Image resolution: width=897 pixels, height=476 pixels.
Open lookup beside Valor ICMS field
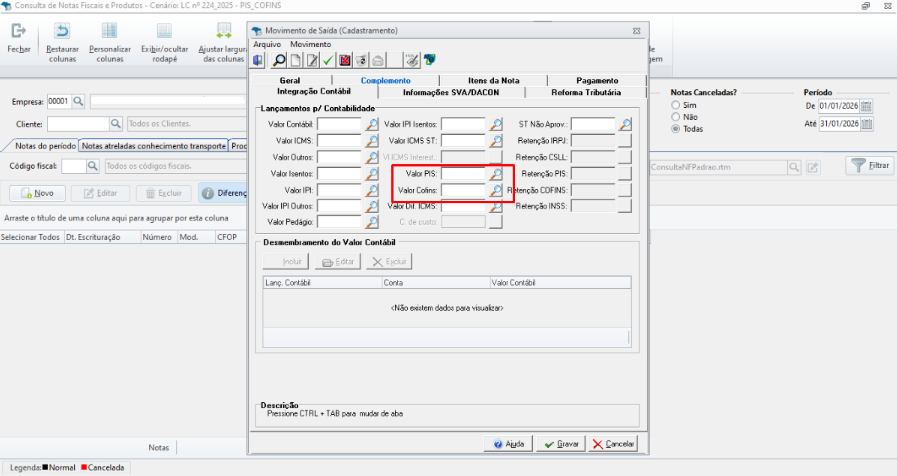372,140
